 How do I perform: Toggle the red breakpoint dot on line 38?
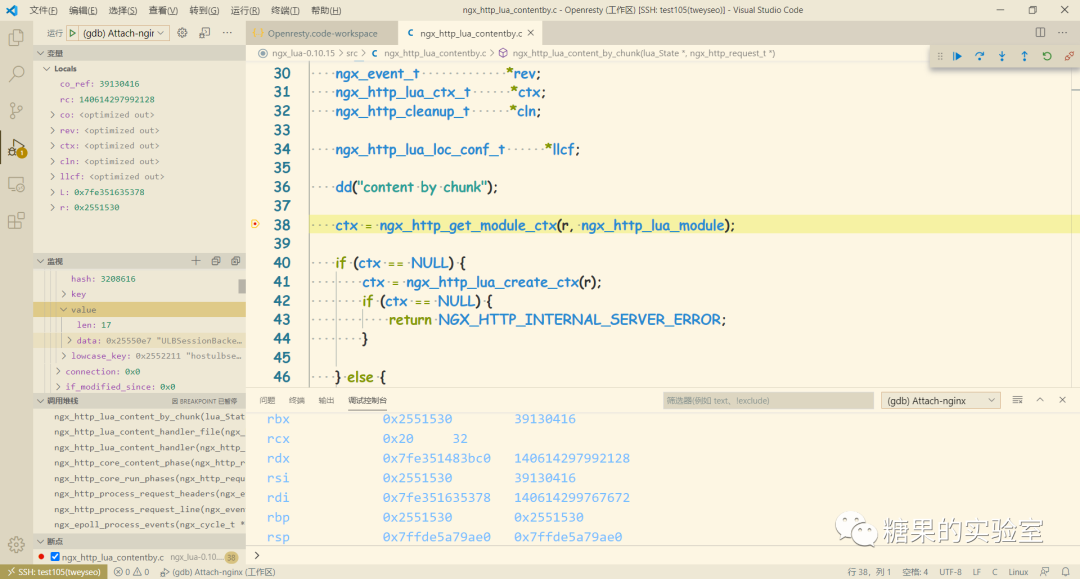pos(255,224)
